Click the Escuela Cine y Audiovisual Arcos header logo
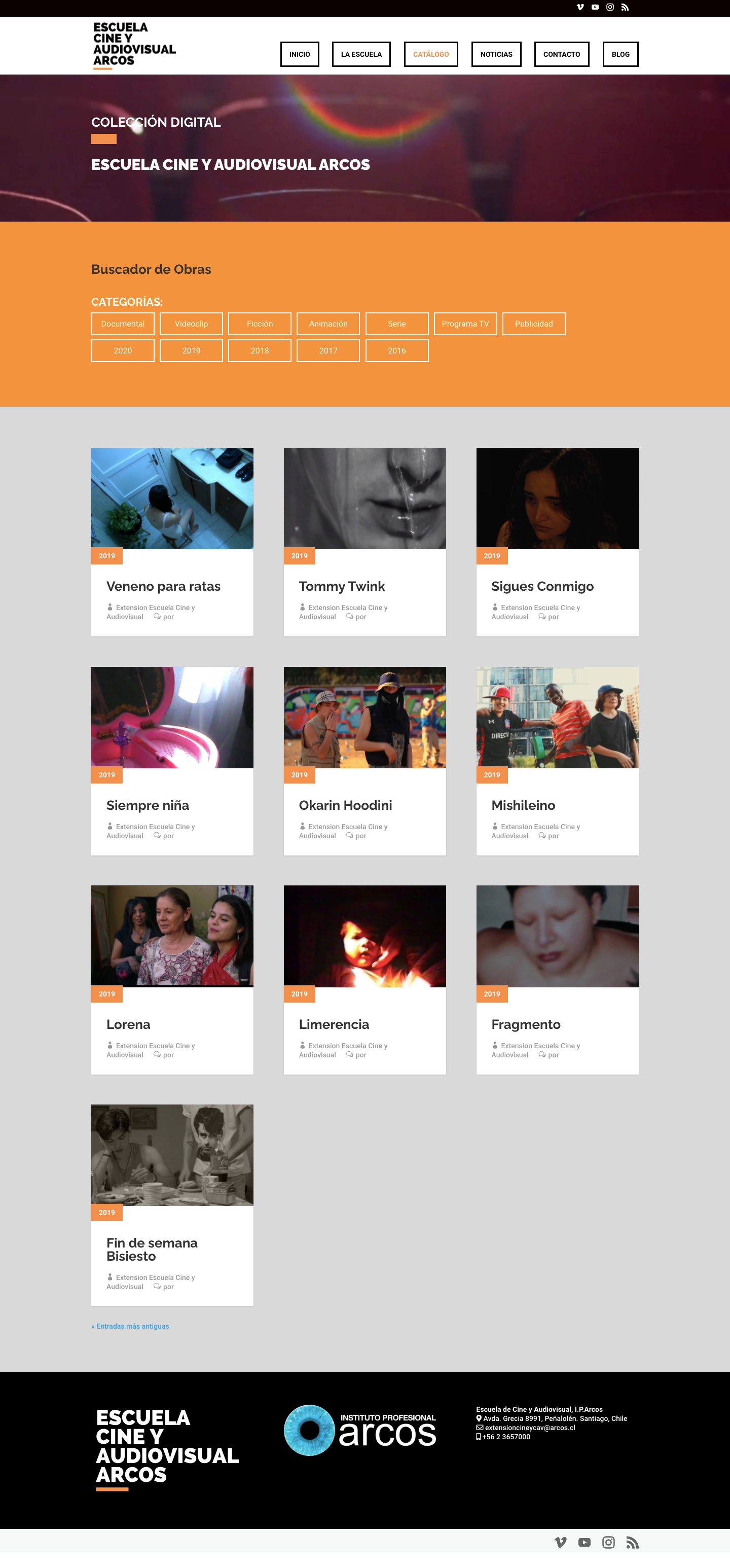This screenshot has height=1568, width=730. [134, 45]
